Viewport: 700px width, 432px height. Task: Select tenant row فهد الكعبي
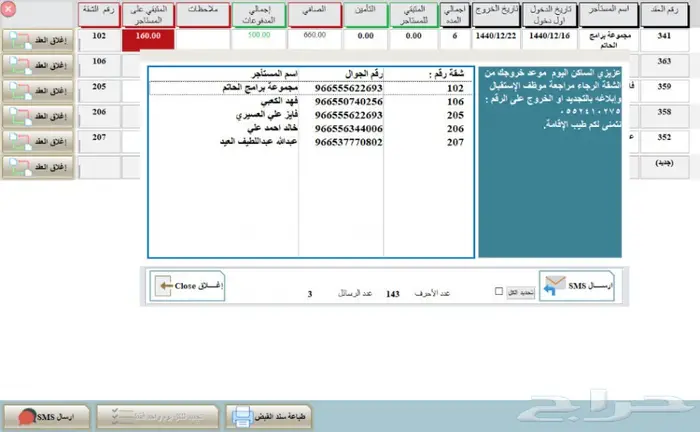pos(311,102)
